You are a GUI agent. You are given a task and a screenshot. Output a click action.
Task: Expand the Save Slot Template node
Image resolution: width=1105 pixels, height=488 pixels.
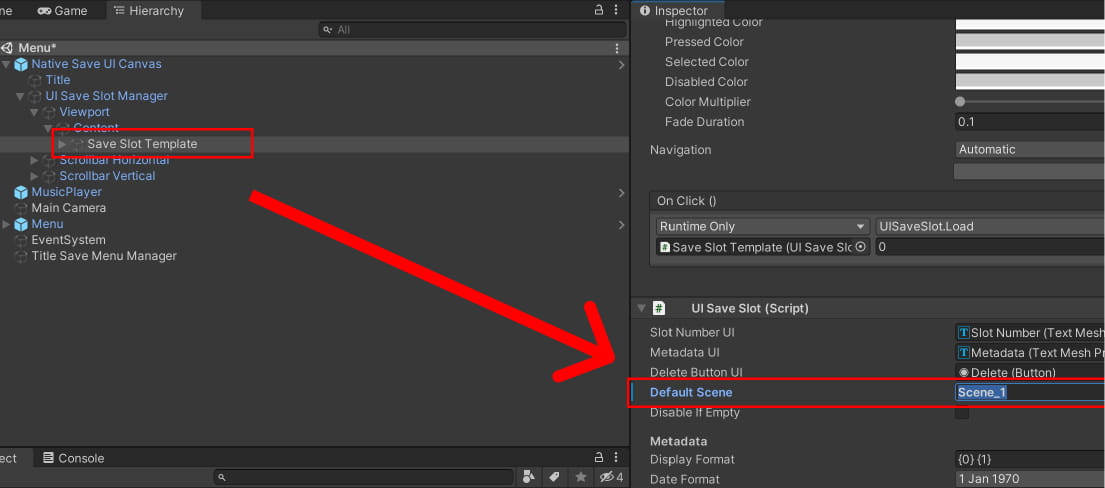63,144
